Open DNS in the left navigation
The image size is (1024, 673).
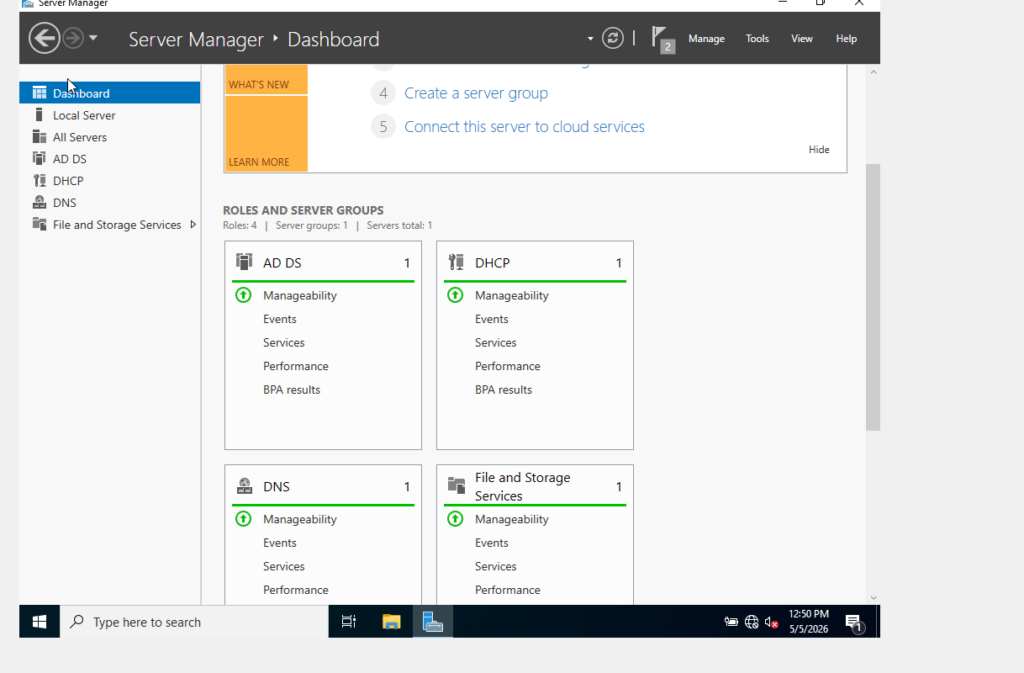pyautogui.click(x=110, y=202)
